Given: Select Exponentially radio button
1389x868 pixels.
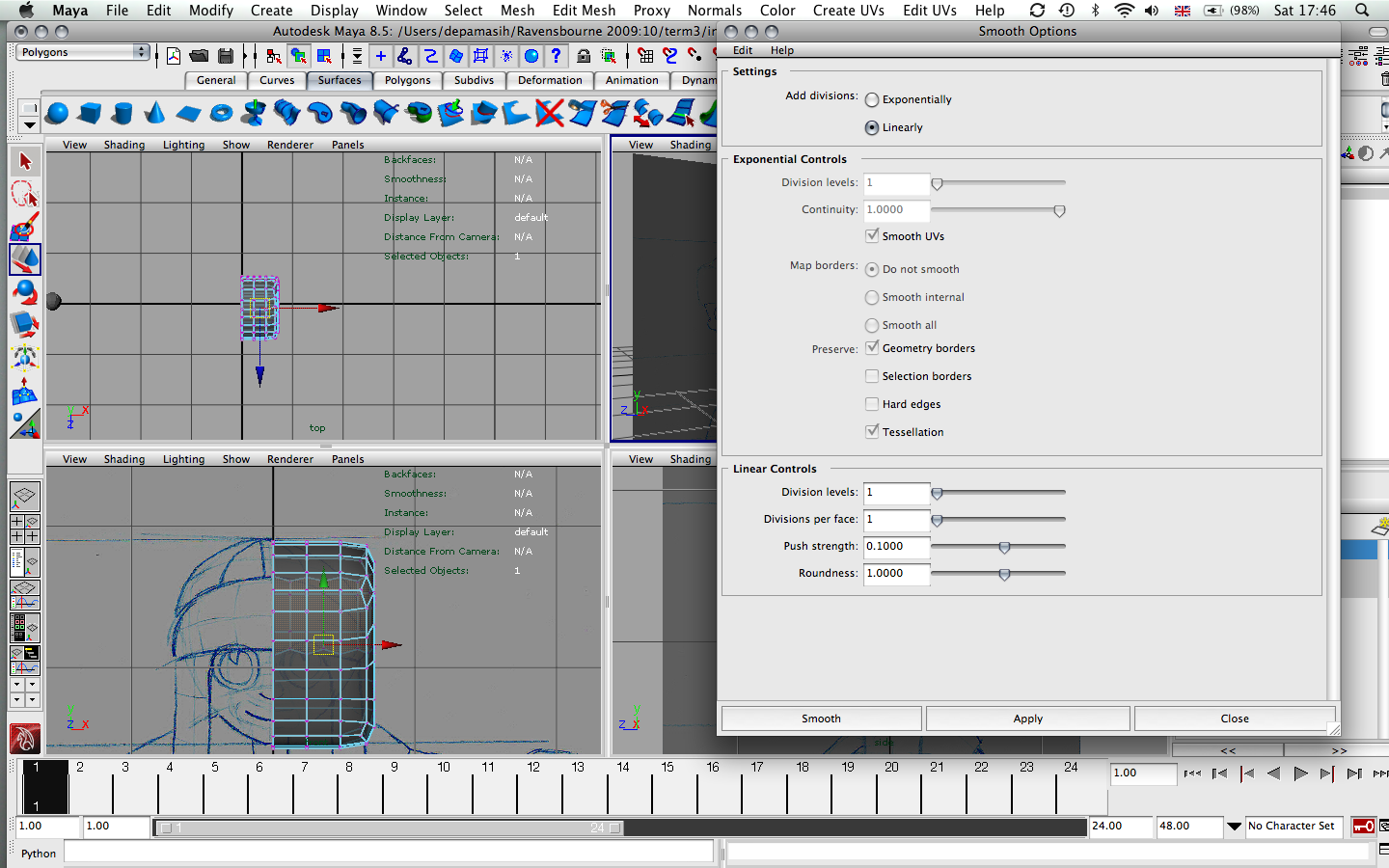Looking at the screenshot, I should 872,99.
